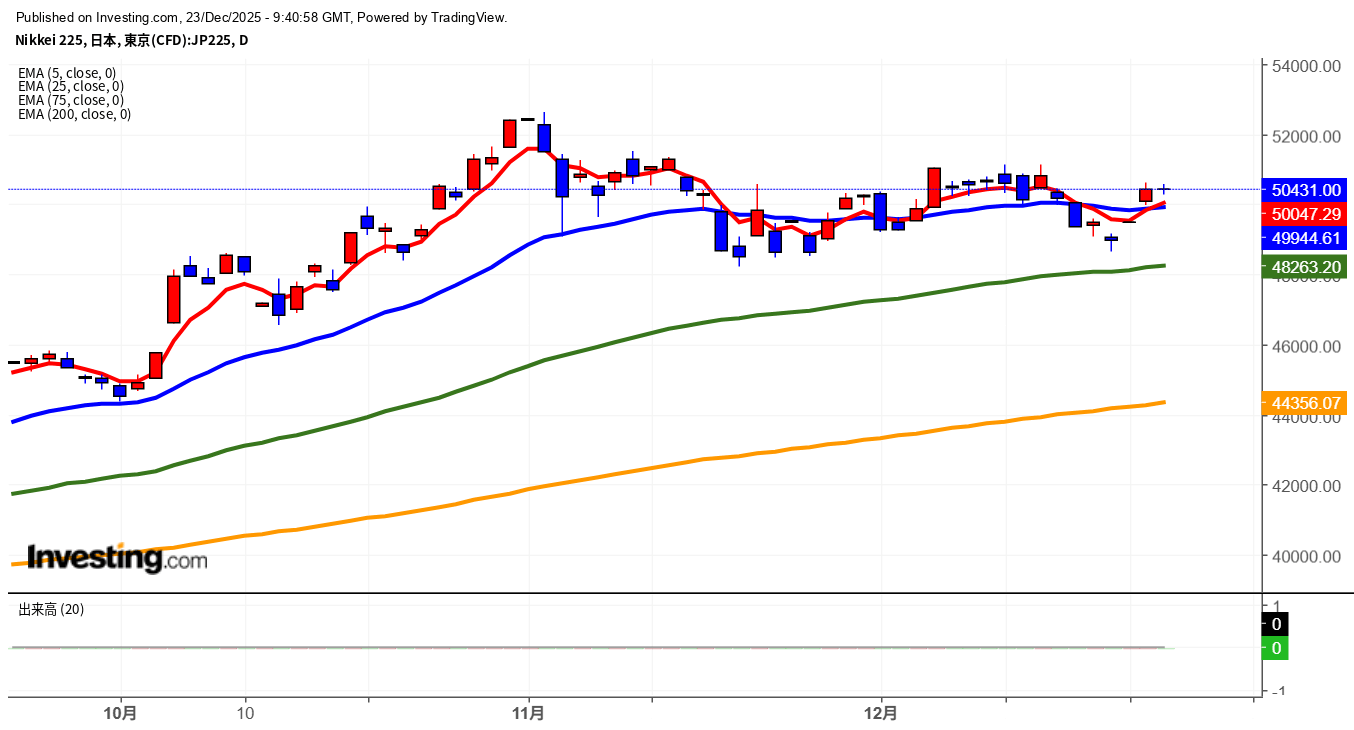Click the Investing.com logo watermark

[x=117, y=558]
